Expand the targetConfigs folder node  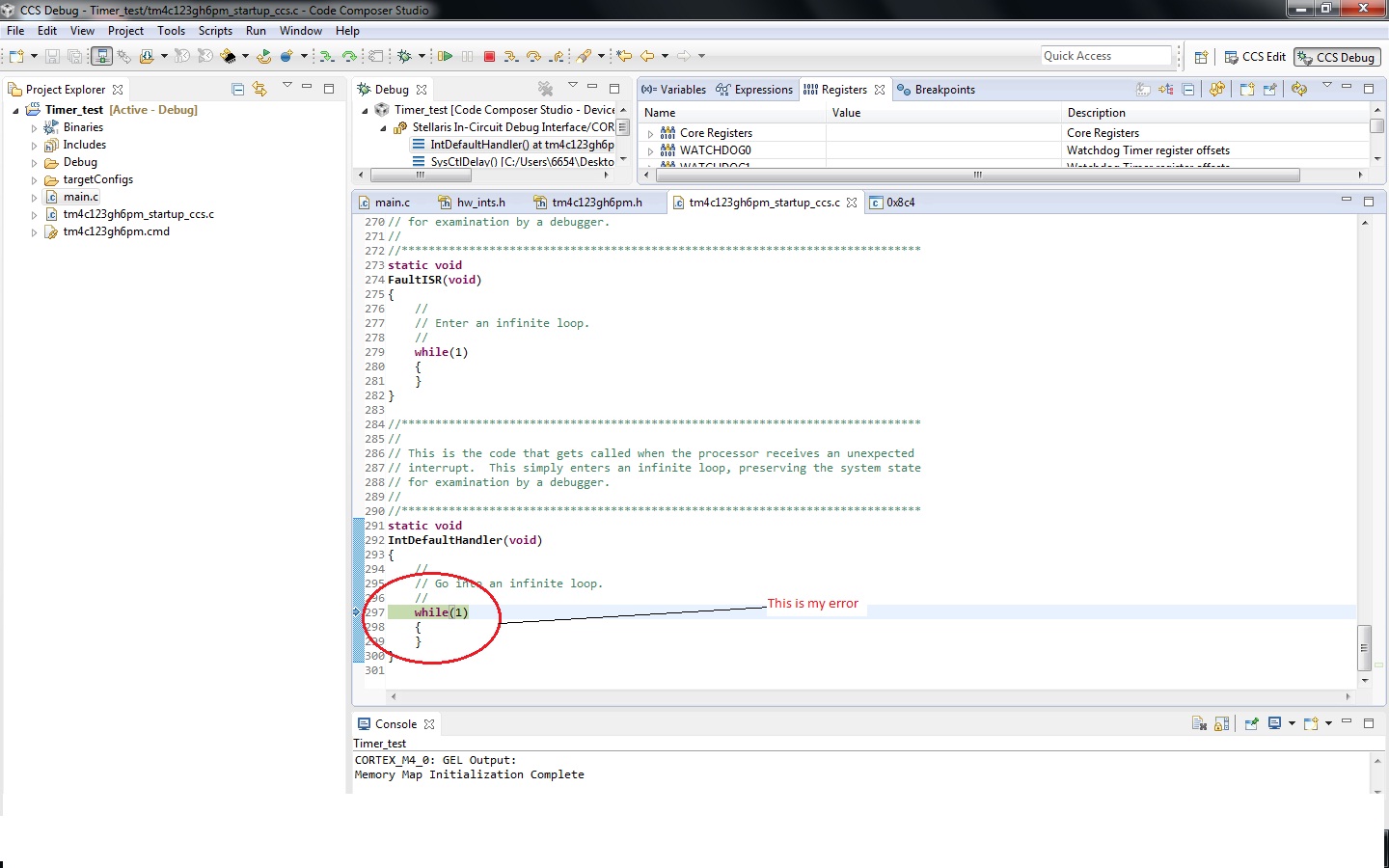(x=34, y=180)
